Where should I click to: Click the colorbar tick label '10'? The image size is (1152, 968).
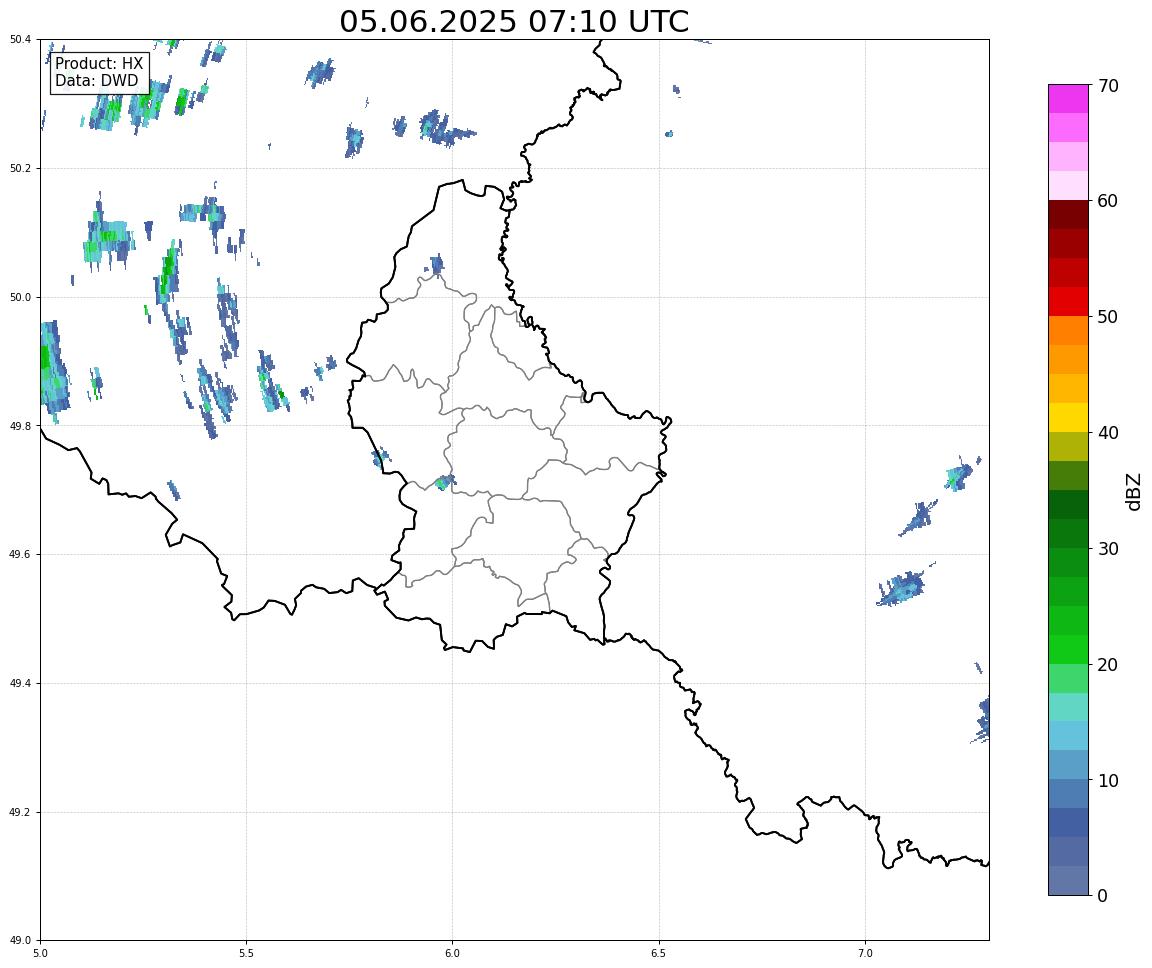coord(1108,781)
